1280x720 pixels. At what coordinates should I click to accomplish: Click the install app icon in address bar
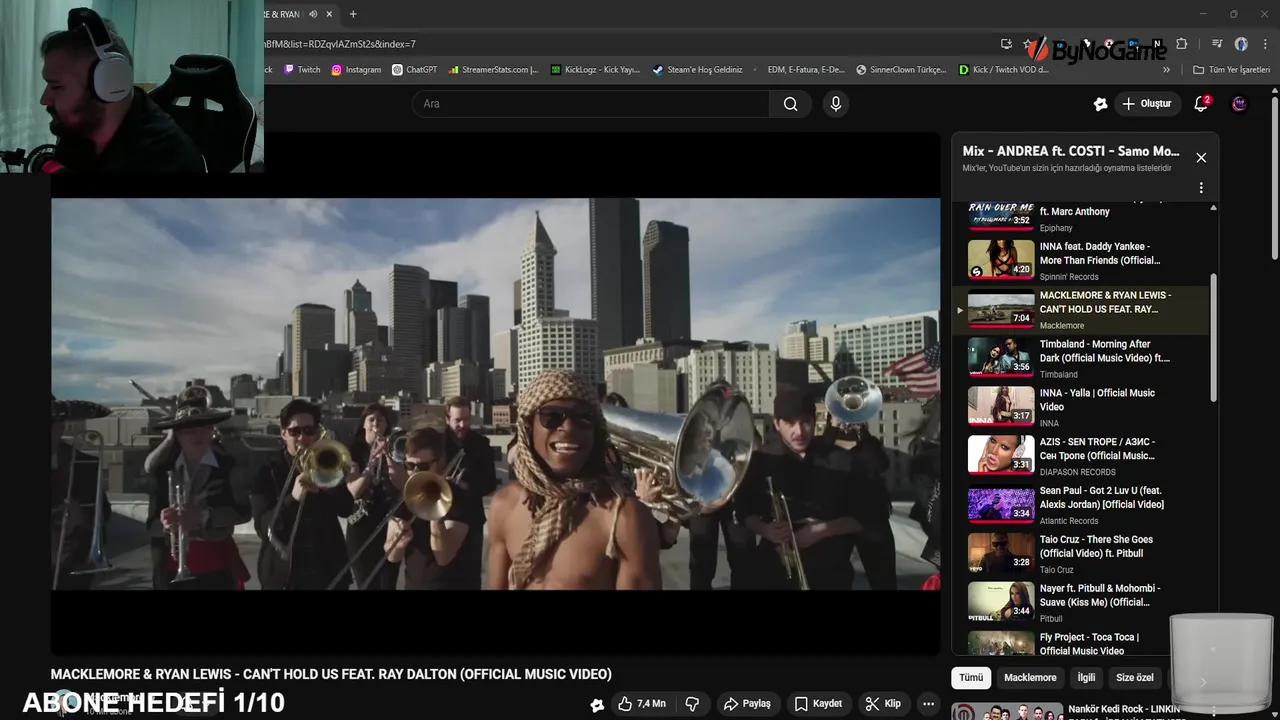[x=1006, y=44]
